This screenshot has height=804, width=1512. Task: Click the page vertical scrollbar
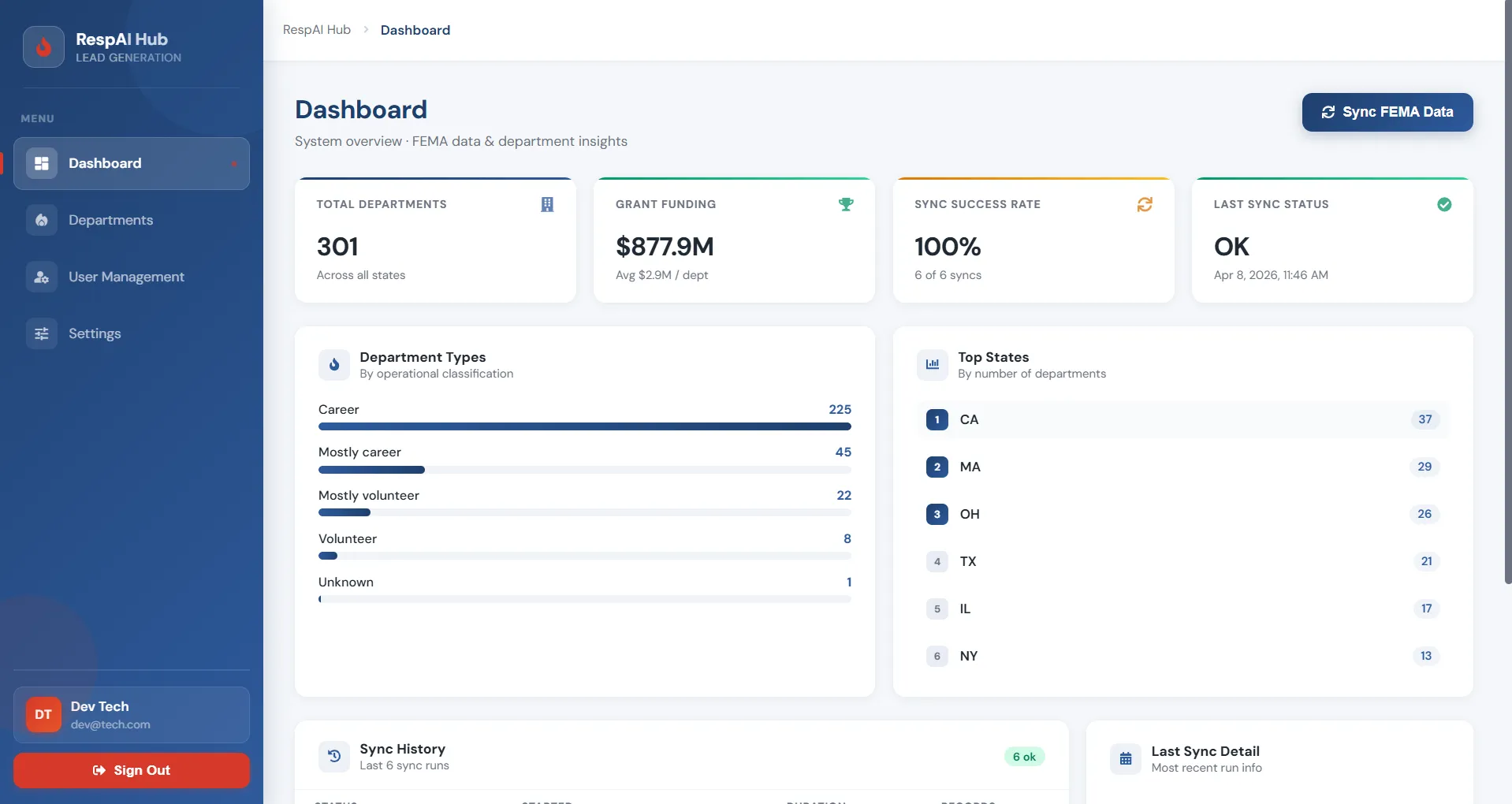1508,292
